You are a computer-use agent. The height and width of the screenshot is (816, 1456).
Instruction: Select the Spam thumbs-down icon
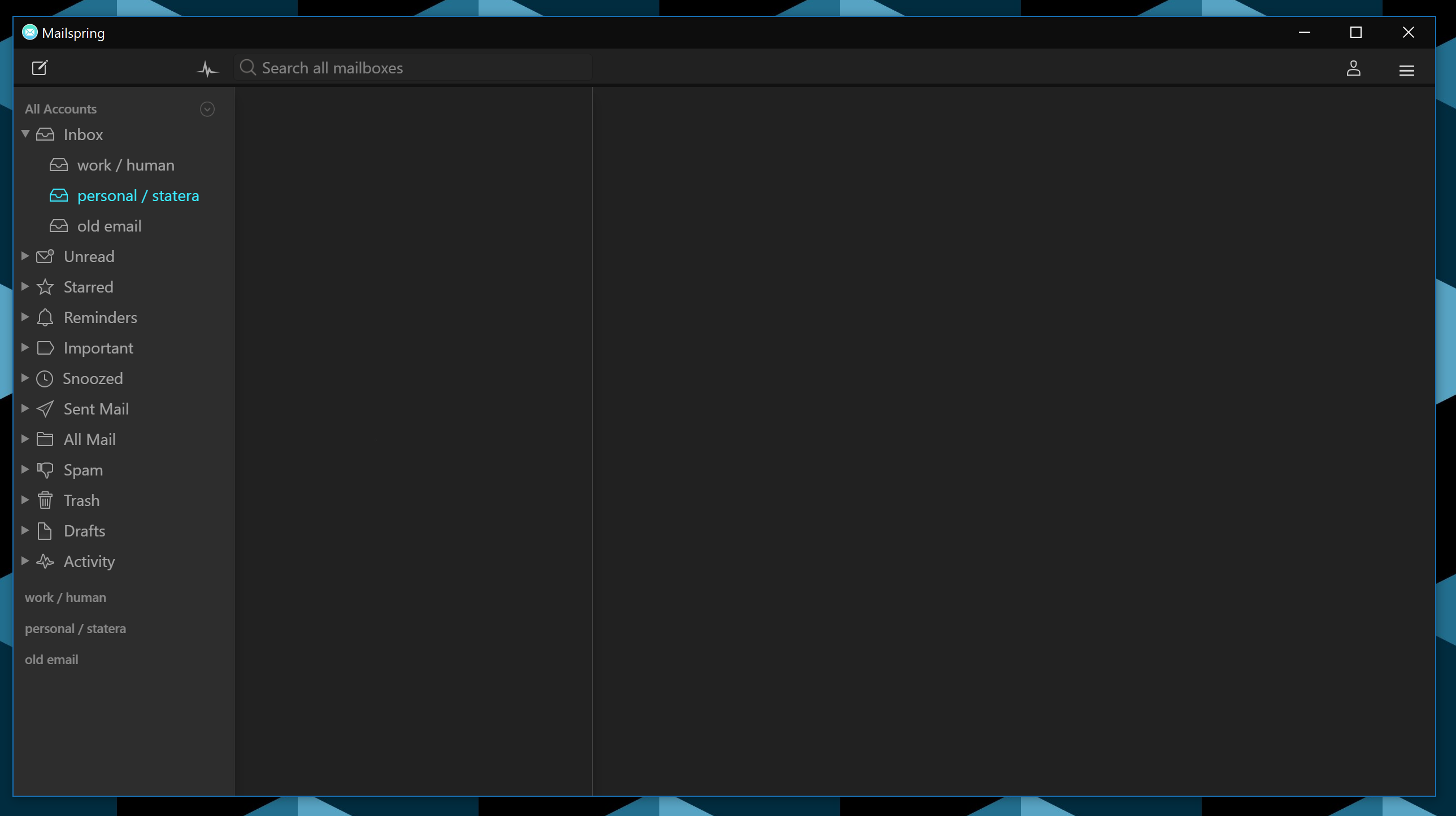click(45, 470)
